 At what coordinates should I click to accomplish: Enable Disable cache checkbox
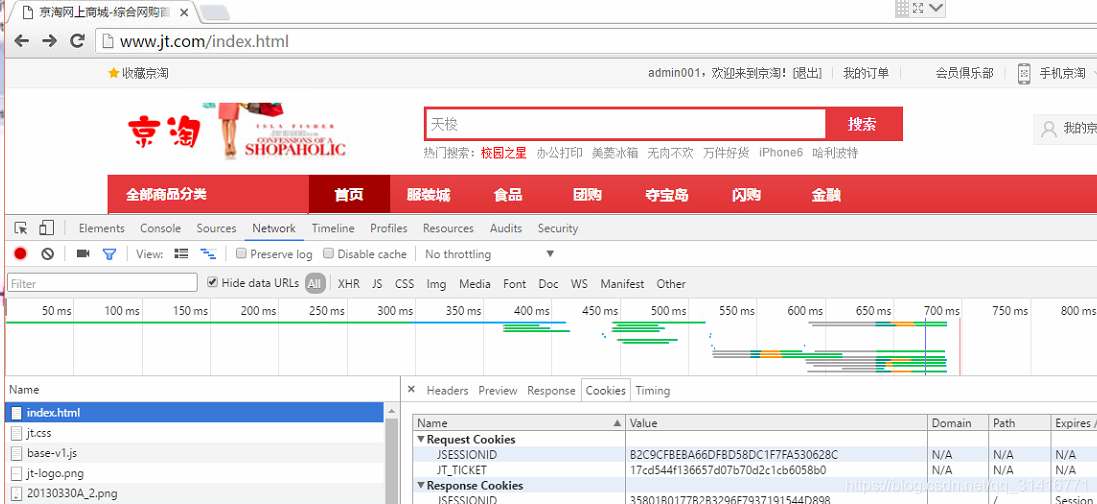328,253
